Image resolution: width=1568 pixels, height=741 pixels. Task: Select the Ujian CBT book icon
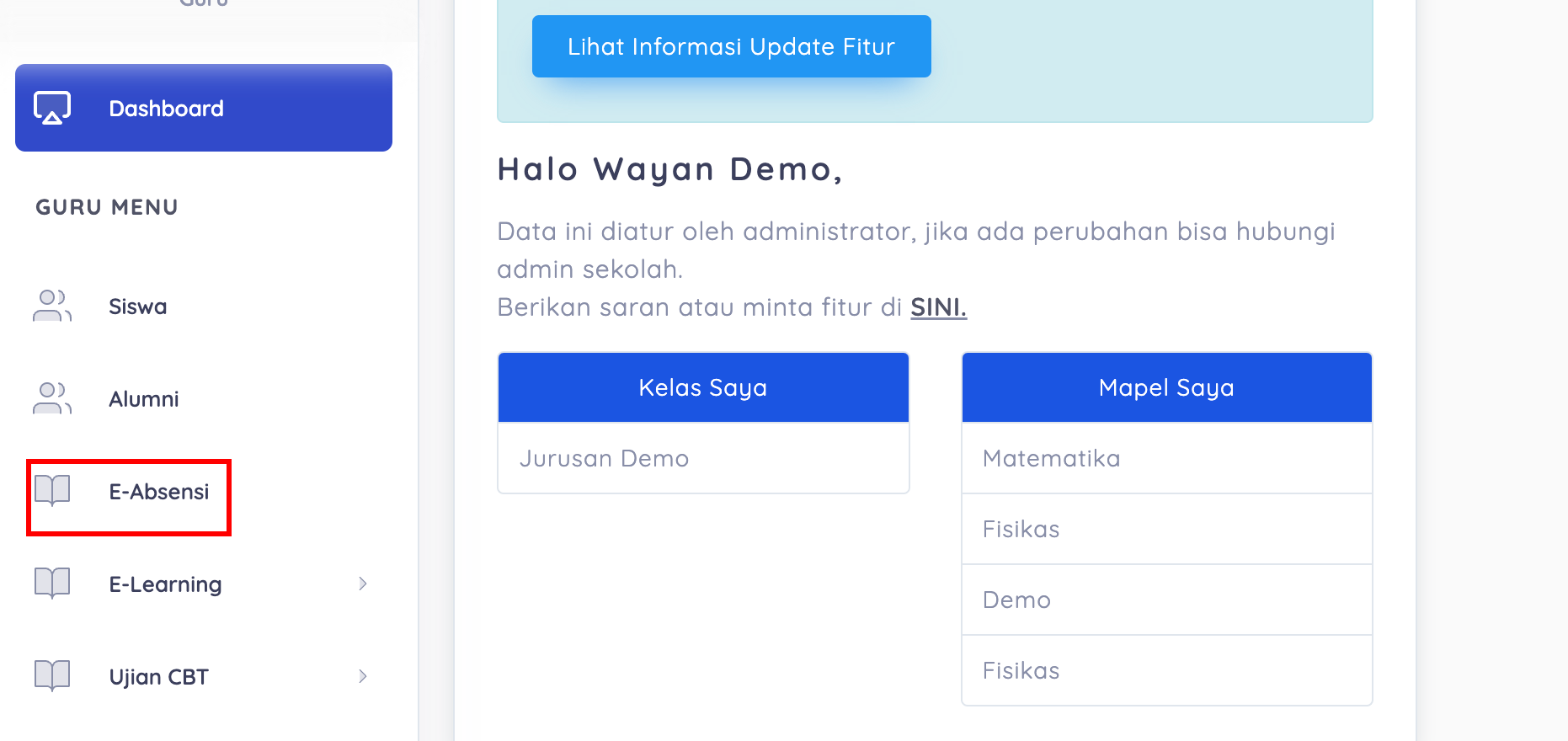click(x=51, y=675)
